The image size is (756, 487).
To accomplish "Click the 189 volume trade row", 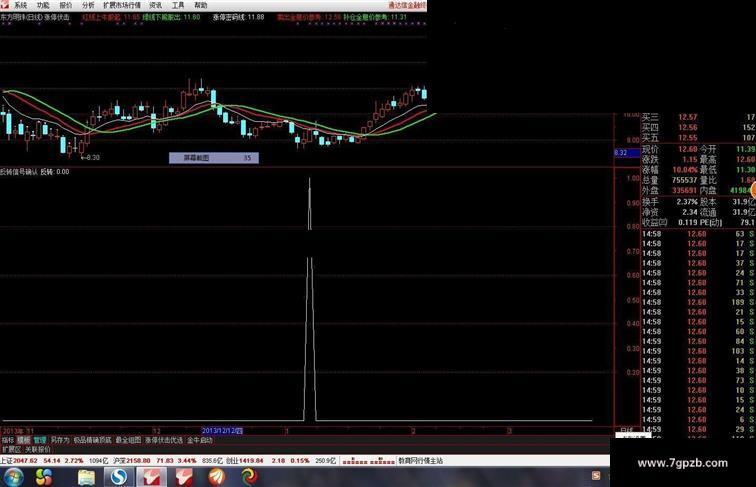I will (x=698, y=302).
